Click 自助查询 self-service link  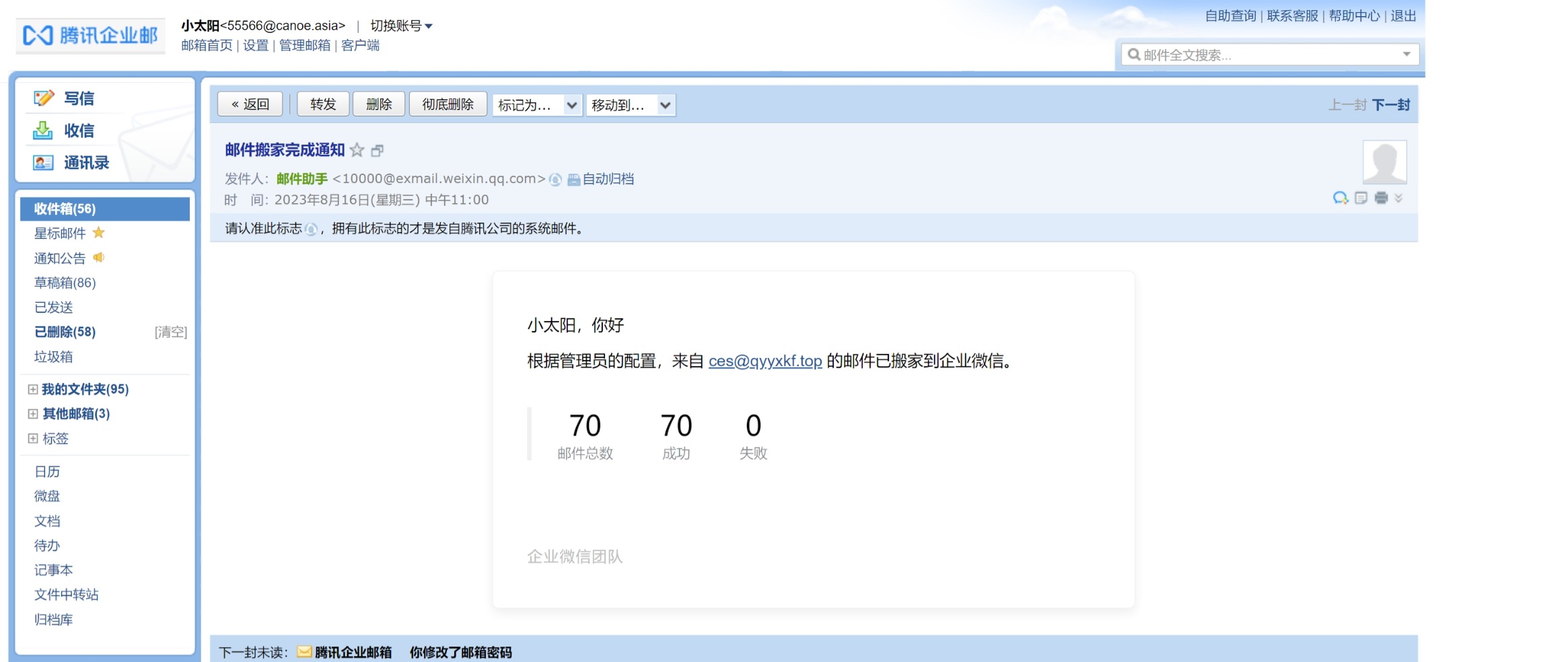coord(1231,15)
